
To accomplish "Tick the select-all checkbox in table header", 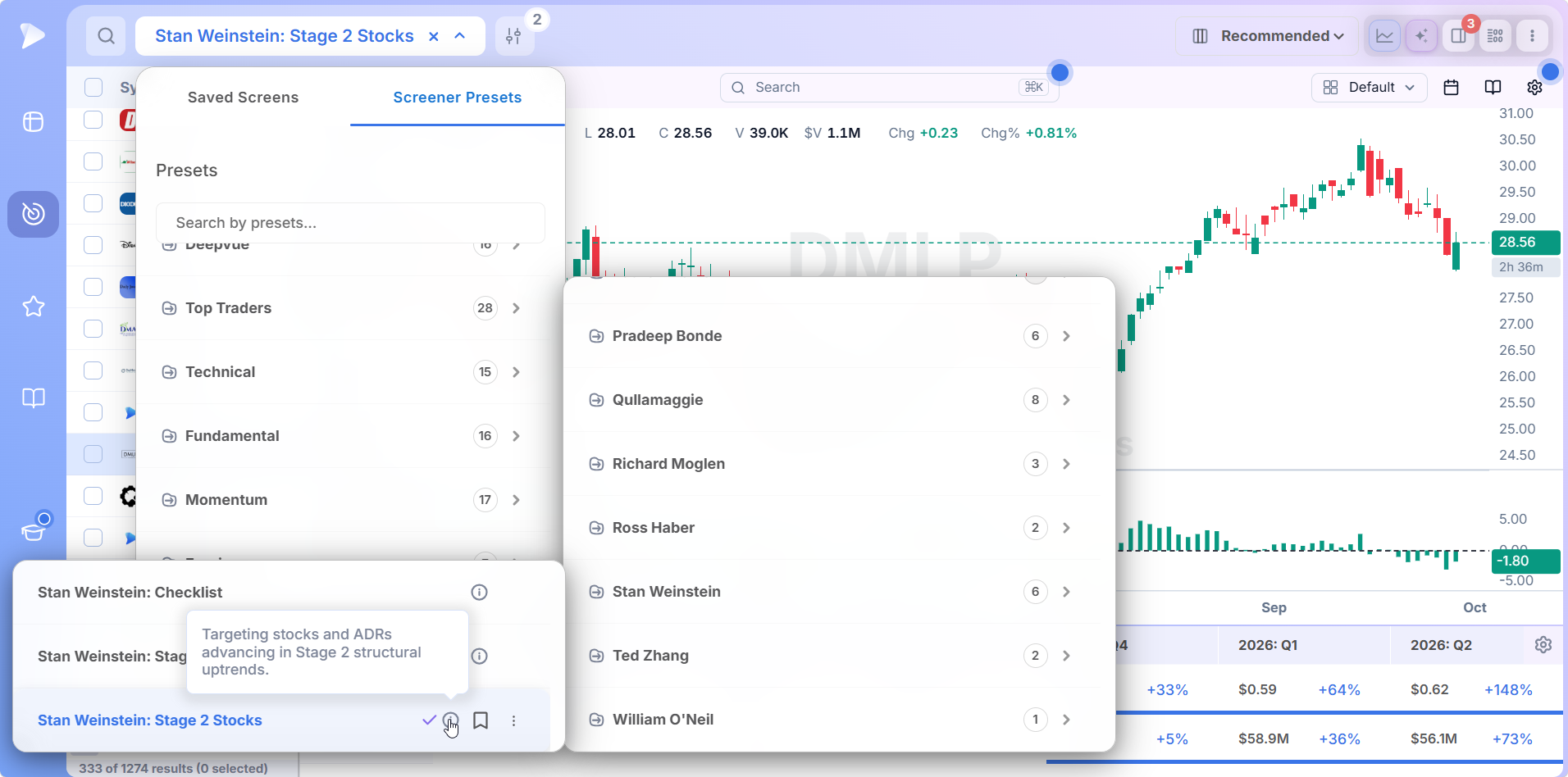I will 93,87.
